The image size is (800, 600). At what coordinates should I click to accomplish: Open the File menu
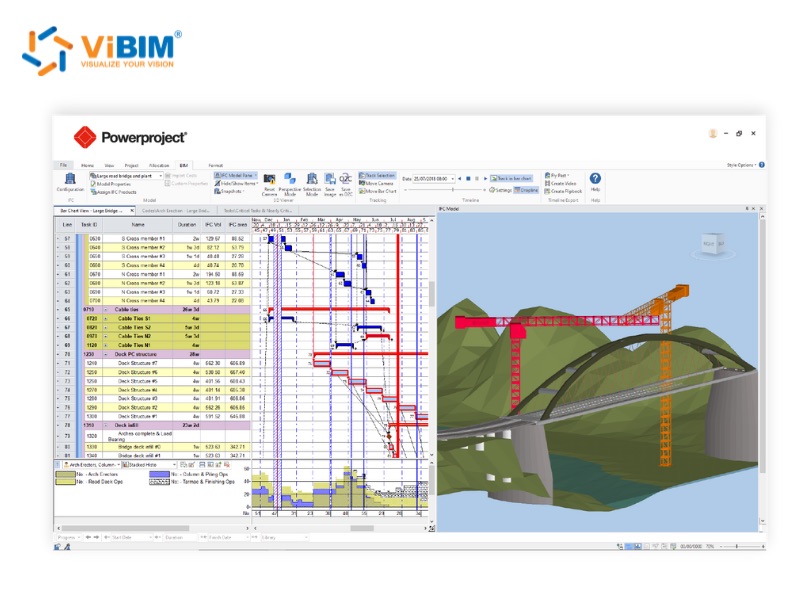(63, 165)
